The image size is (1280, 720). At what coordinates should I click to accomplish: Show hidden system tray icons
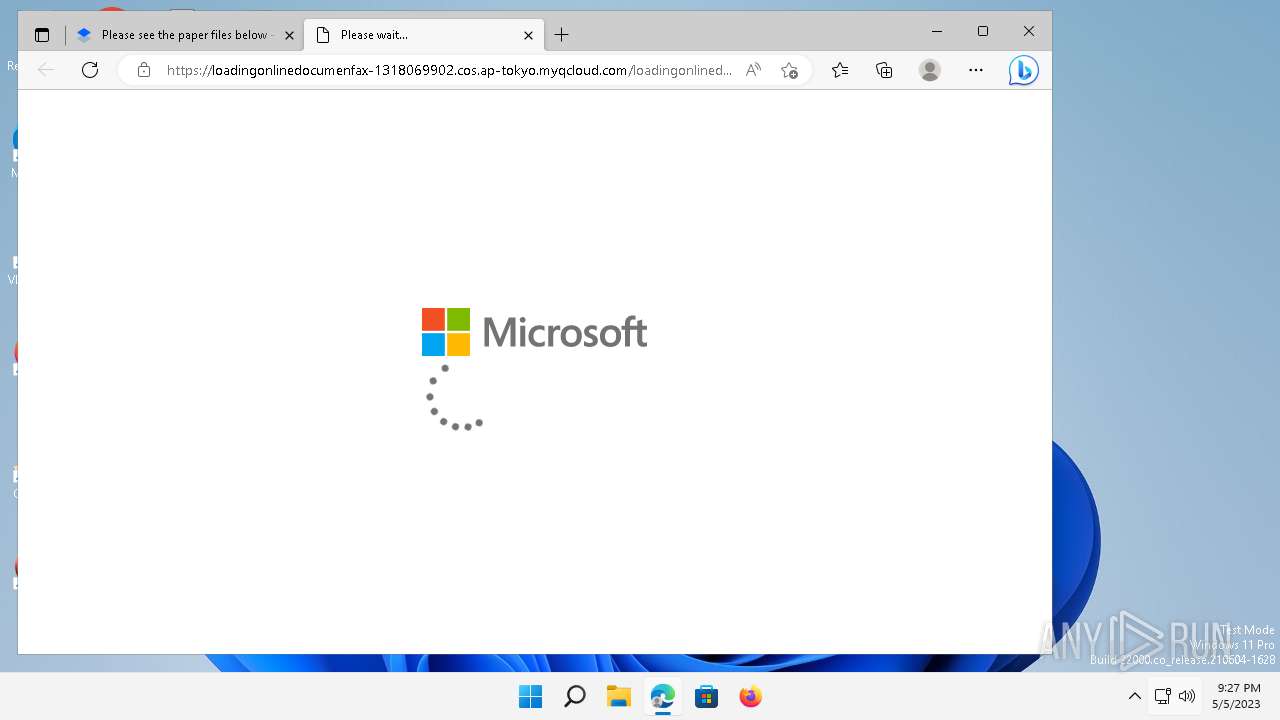point(1134,696)
